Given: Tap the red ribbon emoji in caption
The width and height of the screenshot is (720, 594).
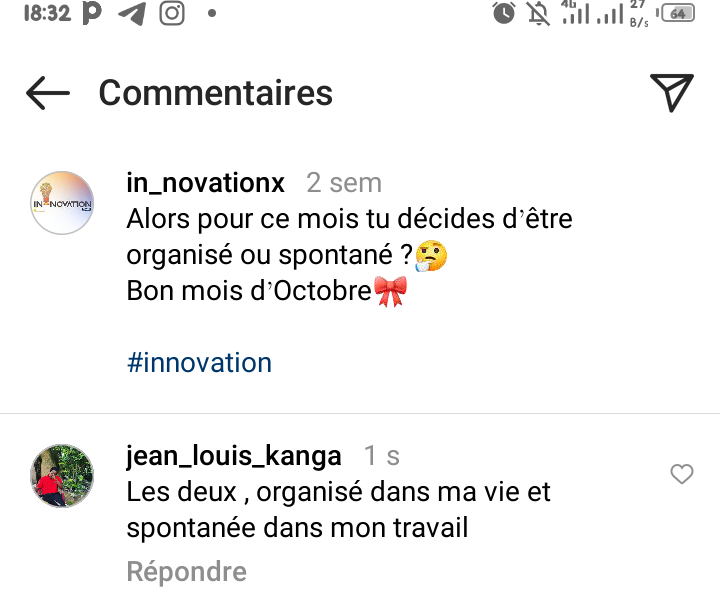Looking at the screenshot, I should 388,293.
